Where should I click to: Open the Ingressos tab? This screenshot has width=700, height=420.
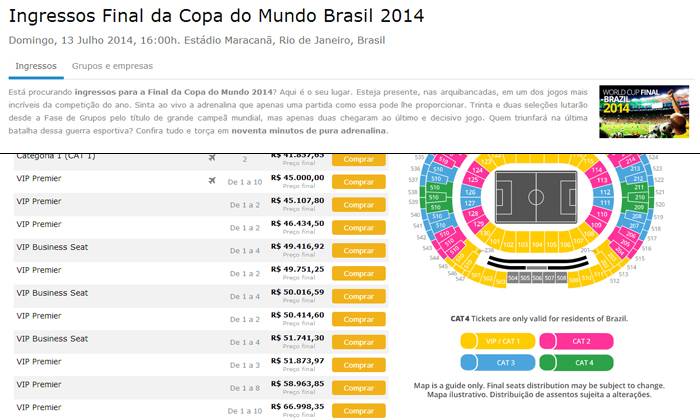(36, 66)
